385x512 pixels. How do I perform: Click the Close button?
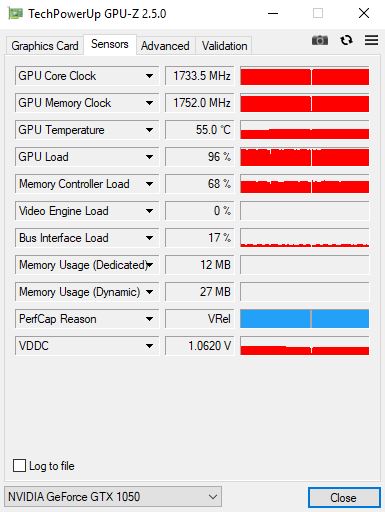pos(344,498)
